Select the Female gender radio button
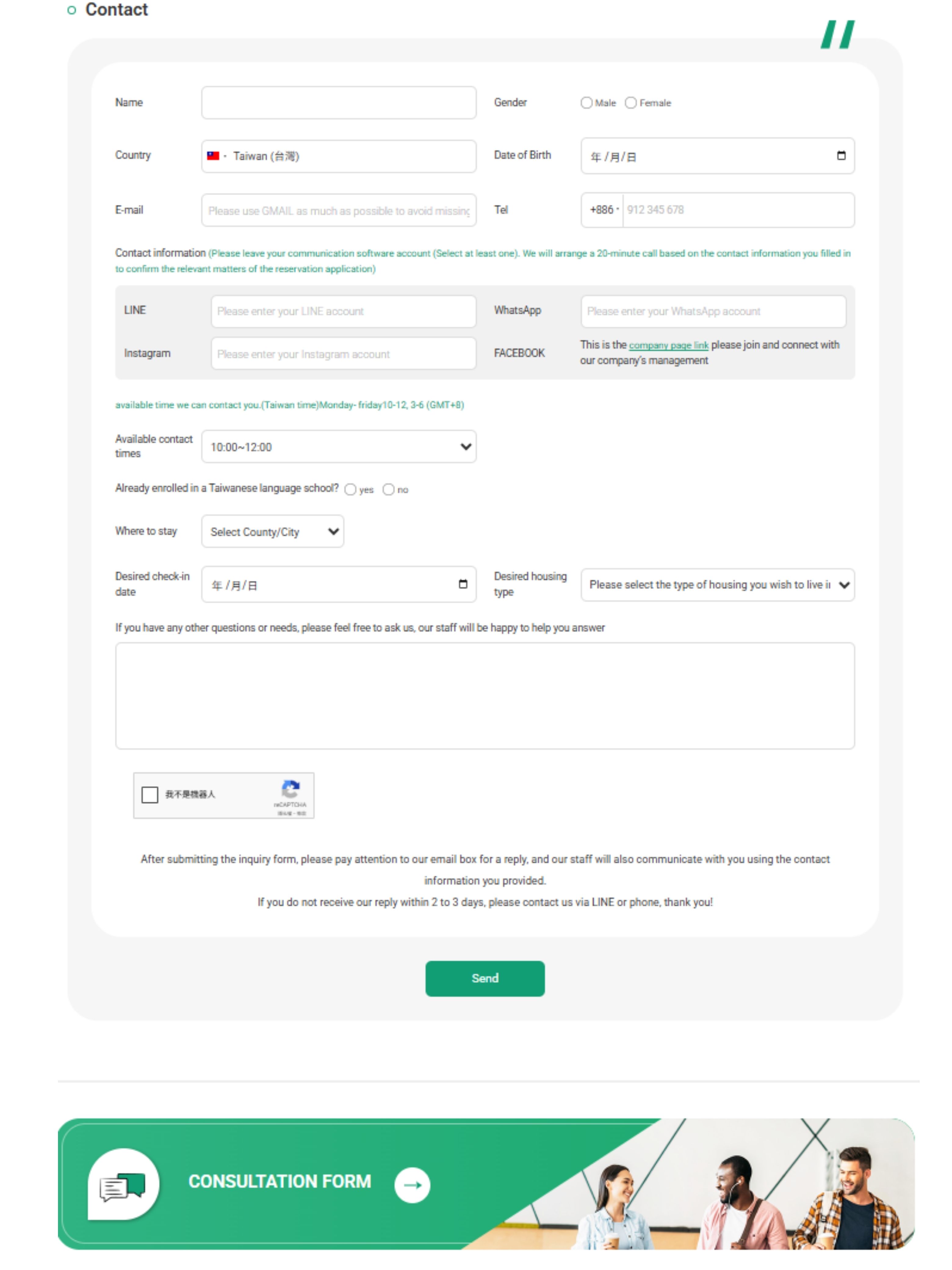The height and width of the screenshot is (1270, 952). [631, 103]
